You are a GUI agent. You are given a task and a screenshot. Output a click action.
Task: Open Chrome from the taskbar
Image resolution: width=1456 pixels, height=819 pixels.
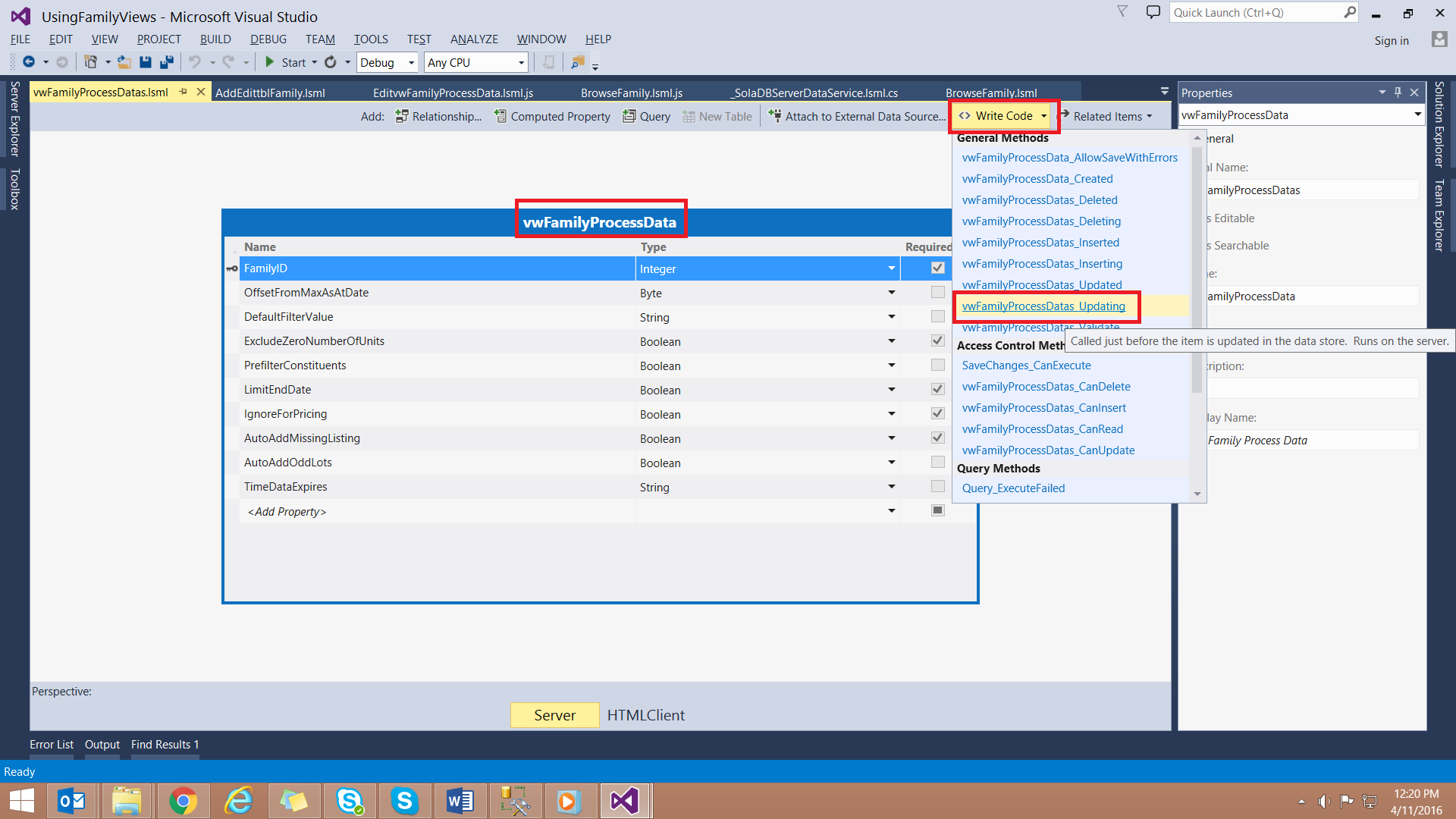click(x=183, y=801)
